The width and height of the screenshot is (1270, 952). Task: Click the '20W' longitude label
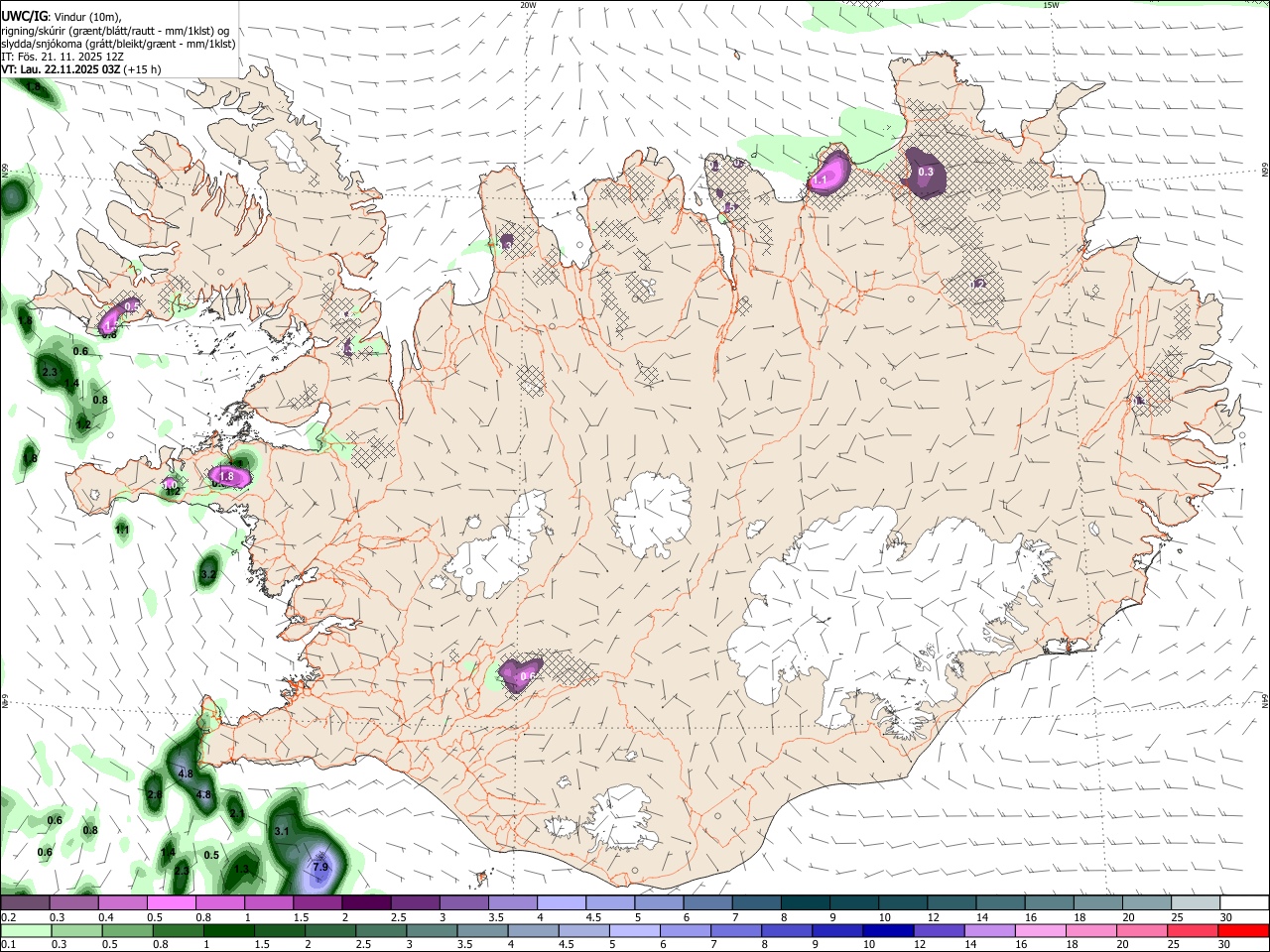pos(528,5)
